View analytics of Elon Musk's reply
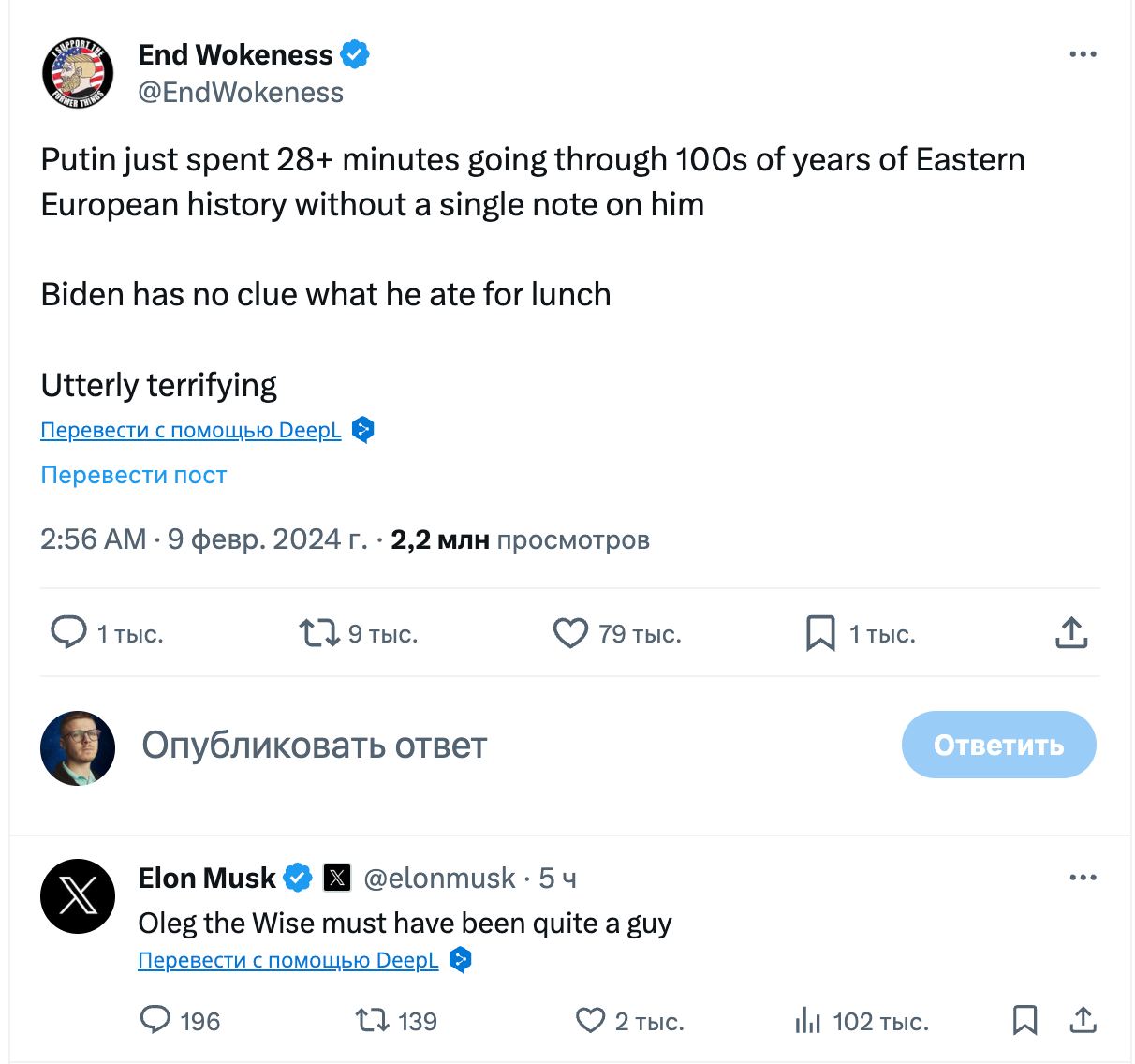Viewport: 1135px width, 1064px height. click(807, 1020)
